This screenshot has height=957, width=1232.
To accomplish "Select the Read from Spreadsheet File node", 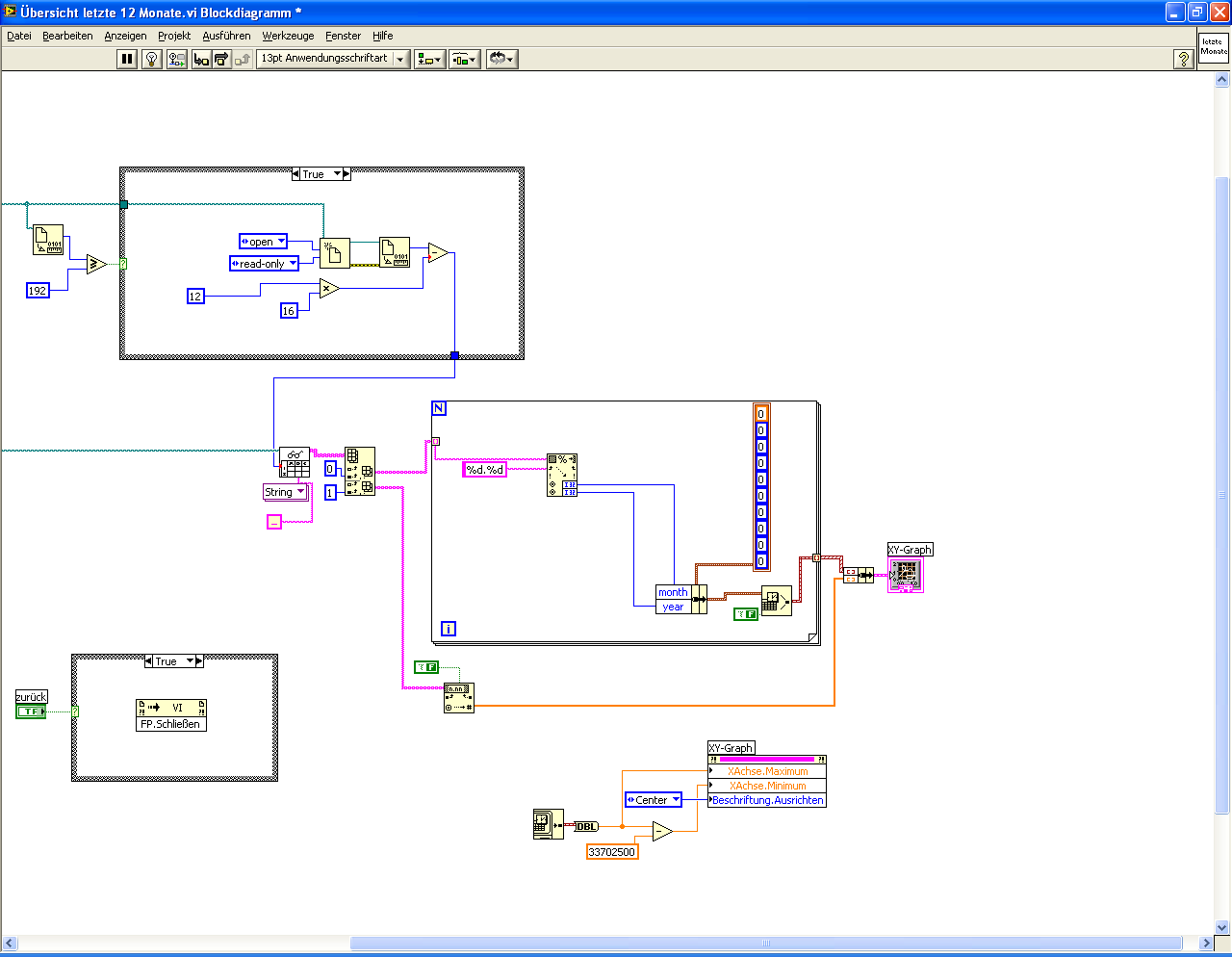I will click(295, 462).
